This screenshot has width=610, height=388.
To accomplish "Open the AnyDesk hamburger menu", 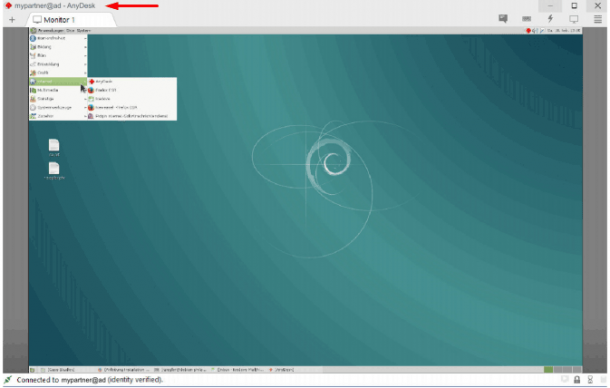I will 598,19.
